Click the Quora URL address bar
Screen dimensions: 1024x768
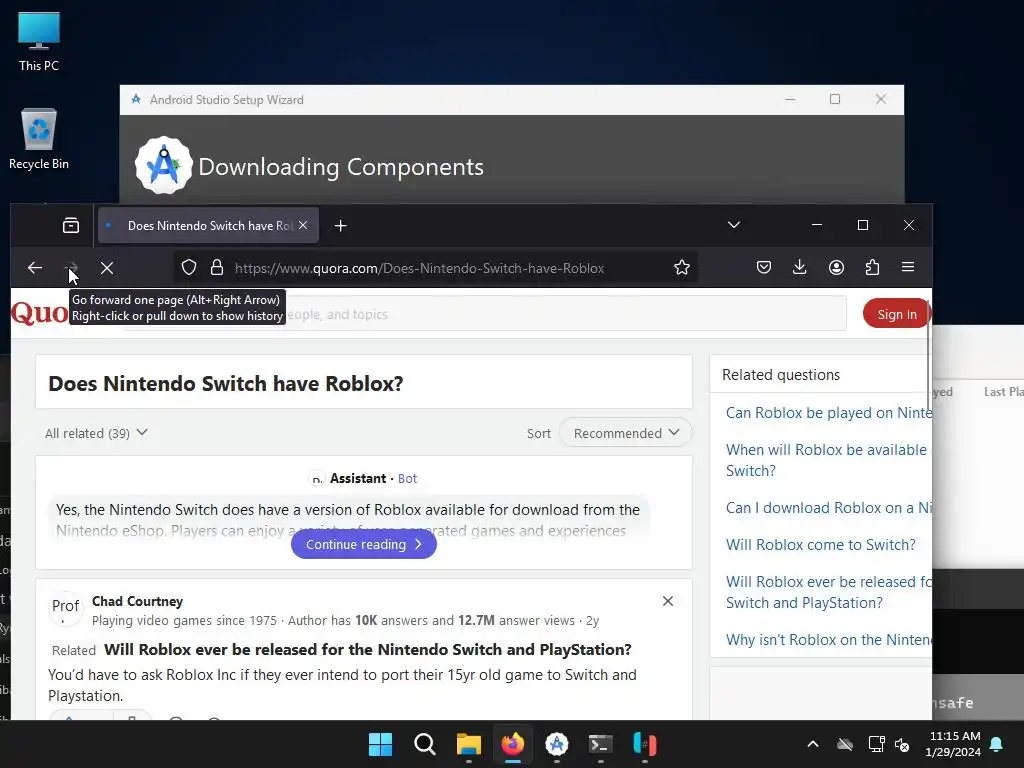pos(419,268)
